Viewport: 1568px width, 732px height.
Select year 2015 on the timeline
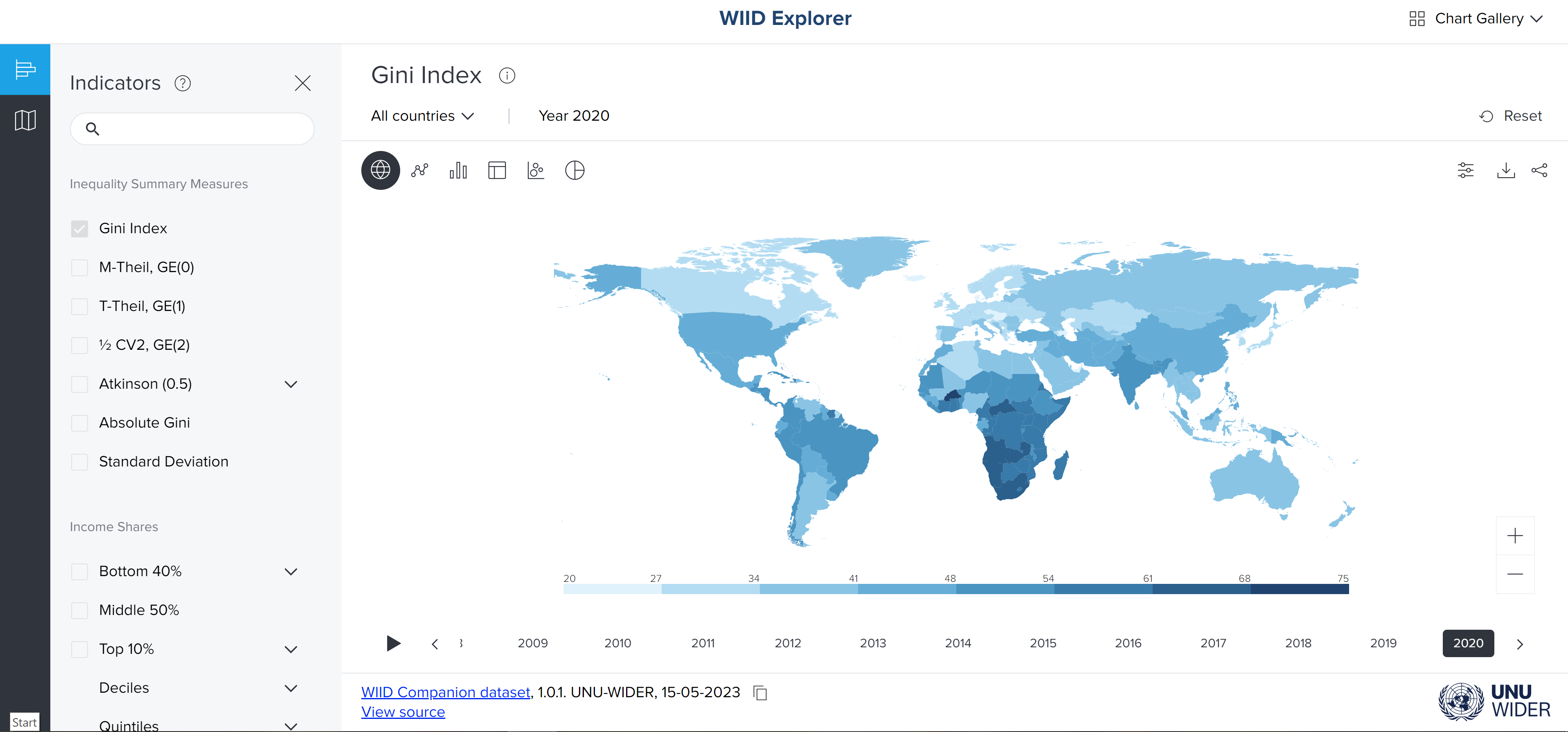(x=1042, y=643)
